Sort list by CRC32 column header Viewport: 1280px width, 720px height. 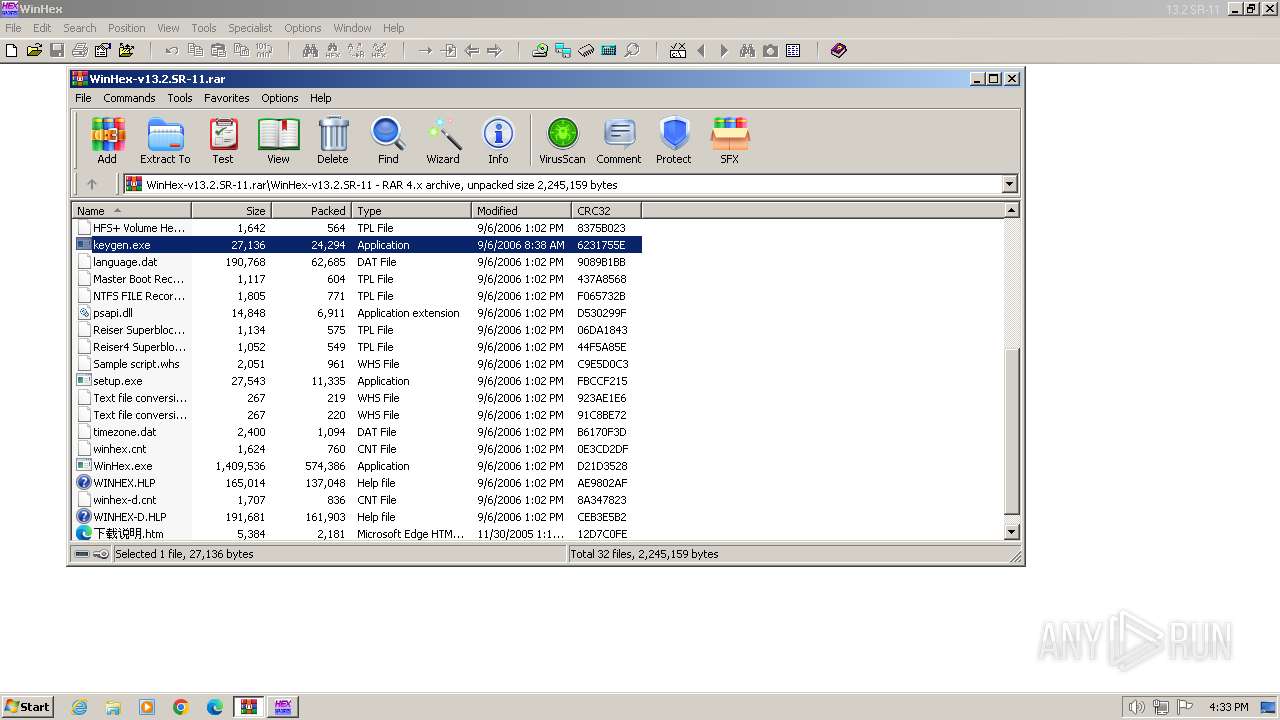coord(606,211)
